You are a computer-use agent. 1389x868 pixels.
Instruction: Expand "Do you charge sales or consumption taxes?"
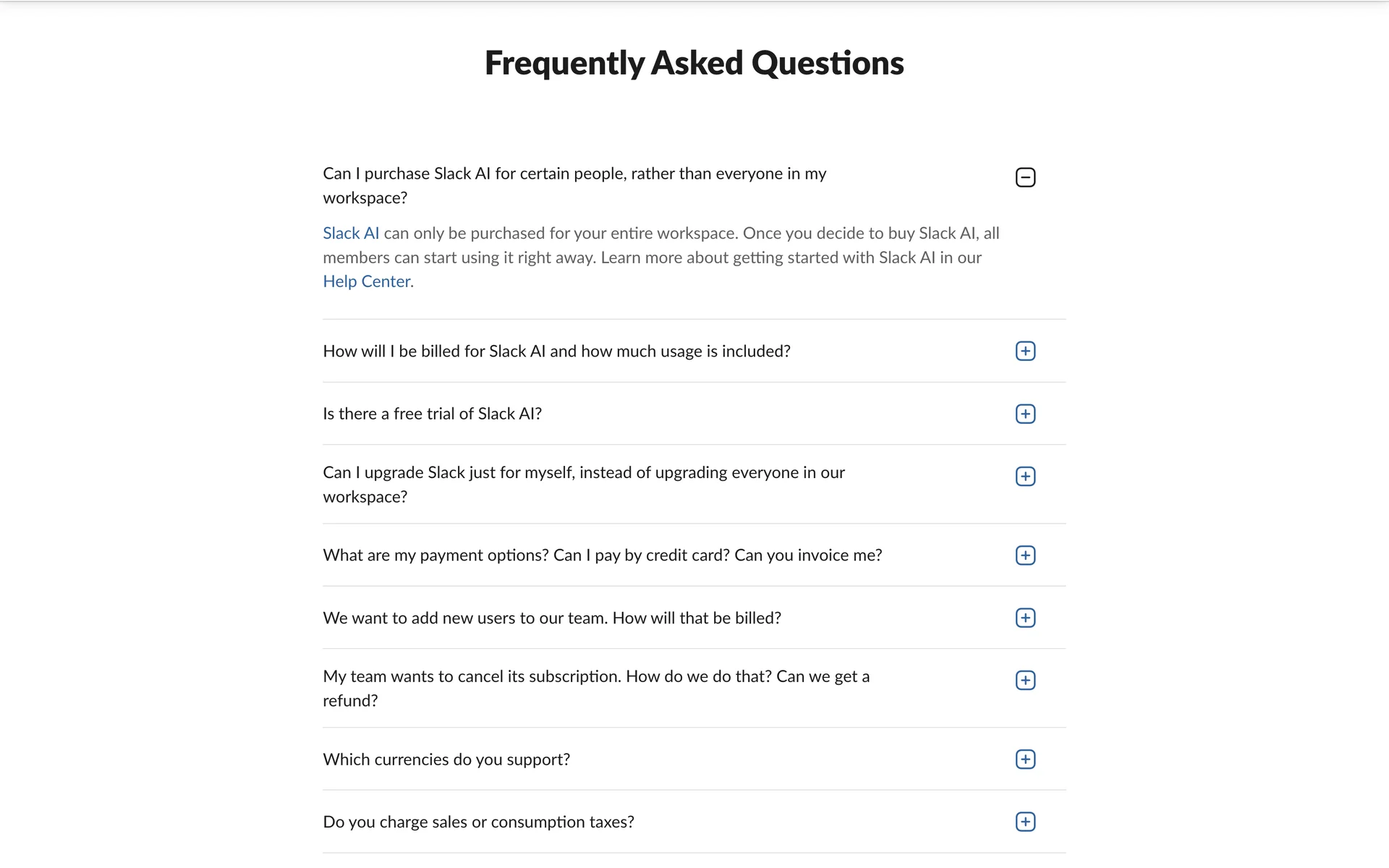click(x=478, y=822)
